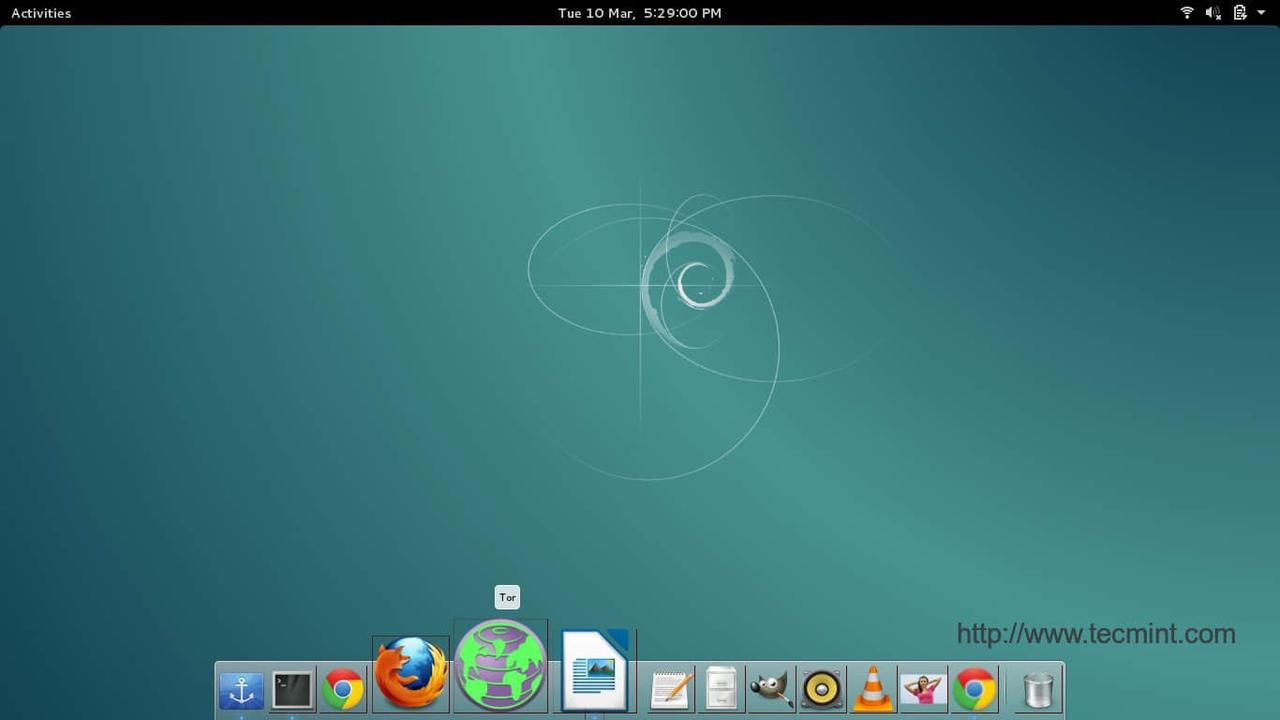Open the Wi-Fi network indicator

[x=1187, y=13]
